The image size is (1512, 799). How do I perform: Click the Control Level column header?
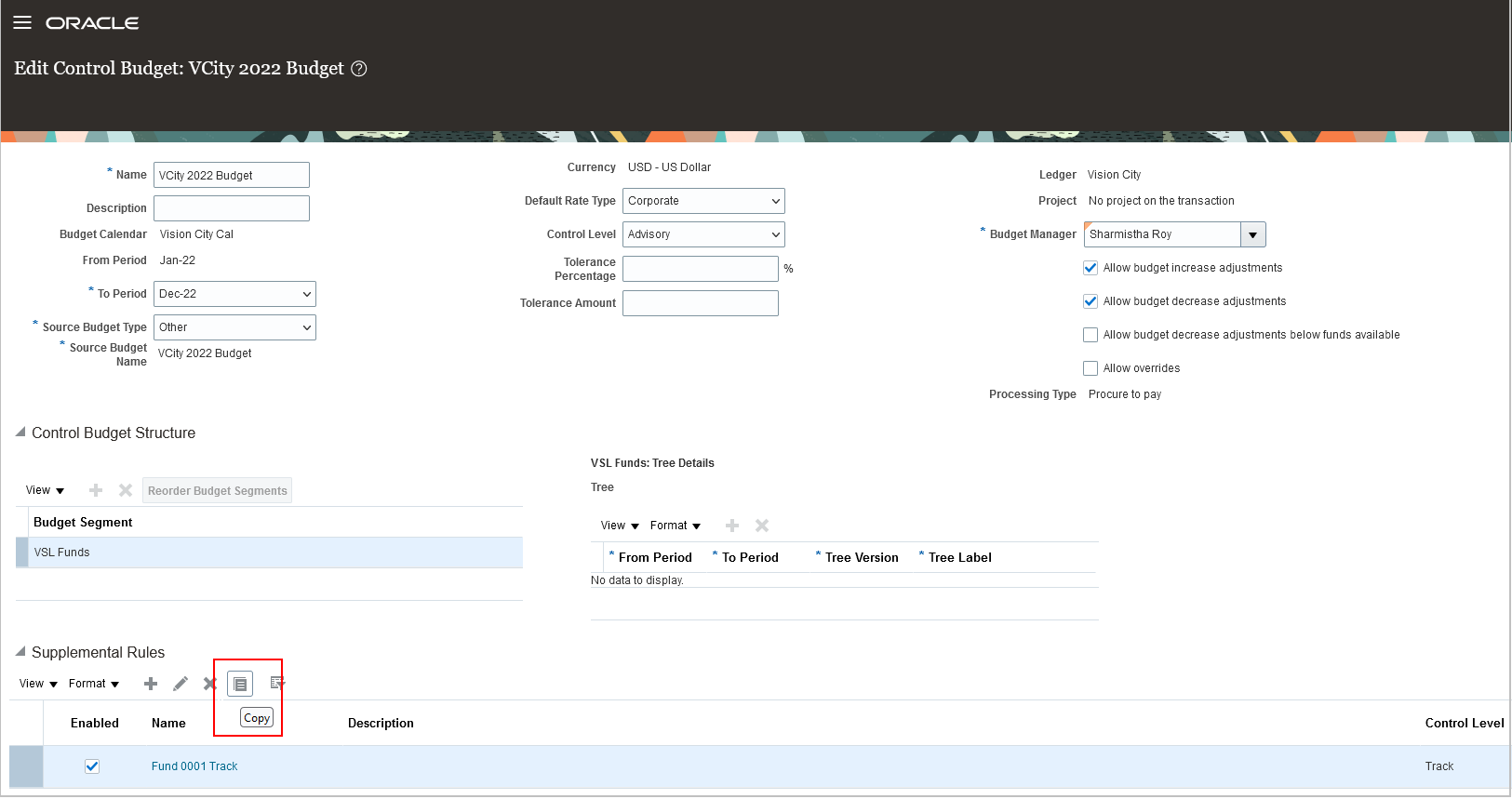(x=1465, y=724)
